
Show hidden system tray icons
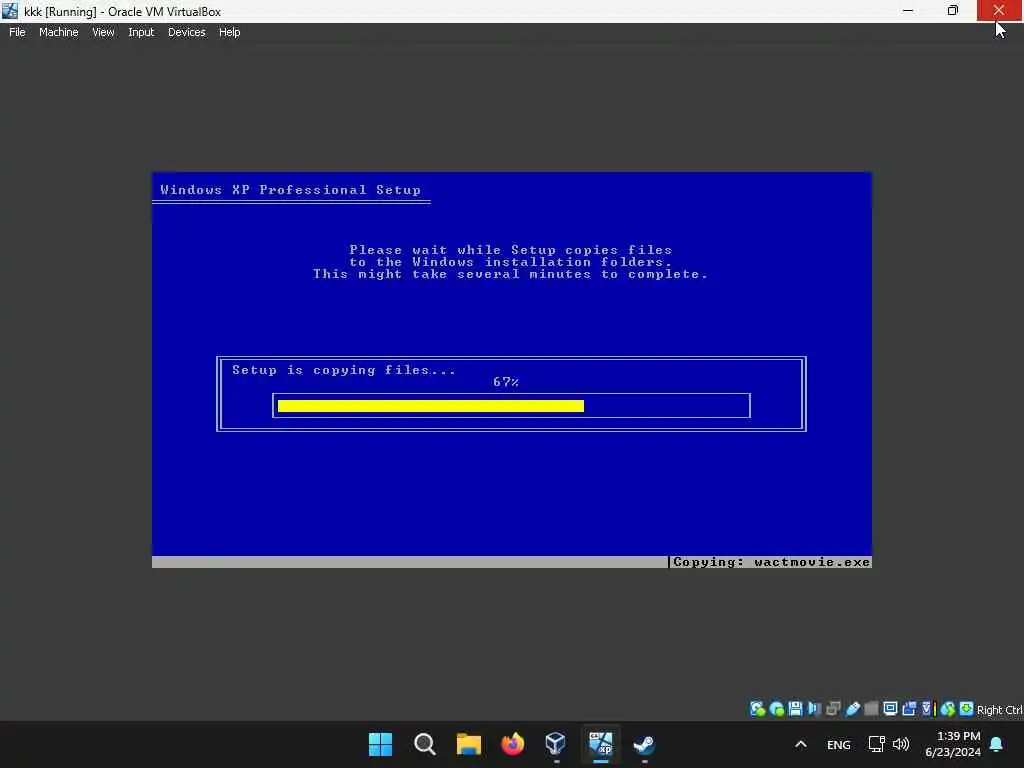tap(801, 744)
